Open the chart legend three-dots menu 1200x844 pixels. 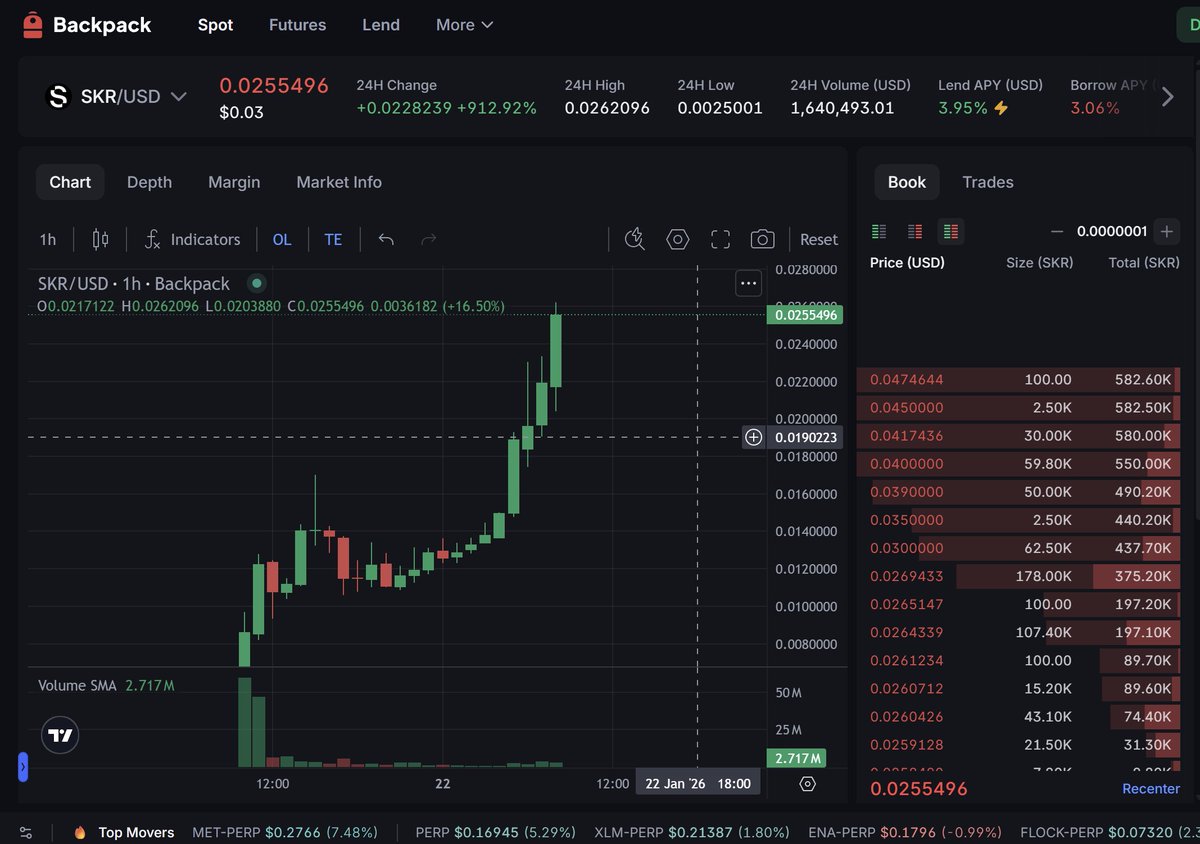(x=748, y=284)
